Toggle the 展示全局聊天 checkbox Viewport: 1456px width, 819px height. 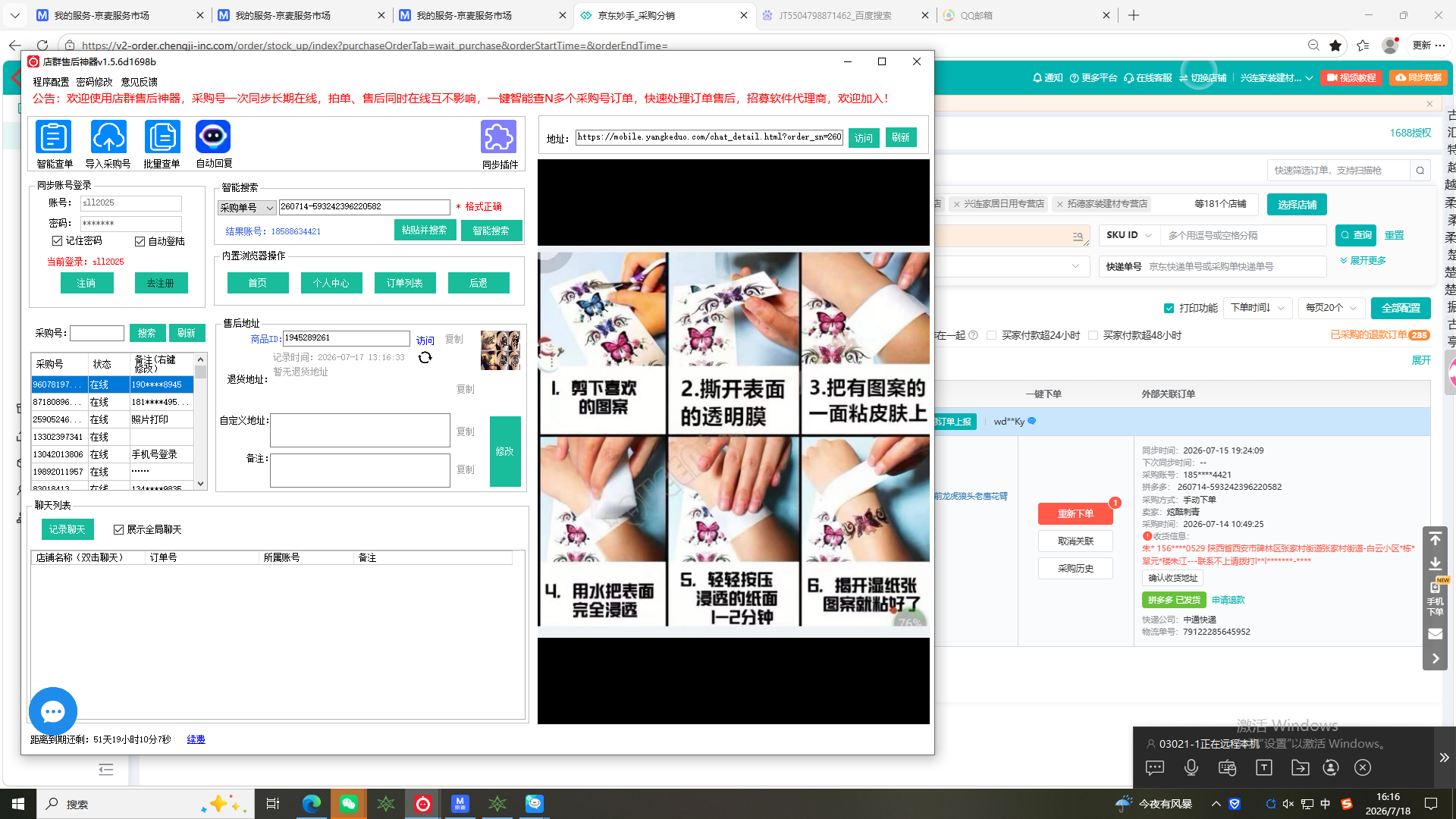click(x=118, y=529)
